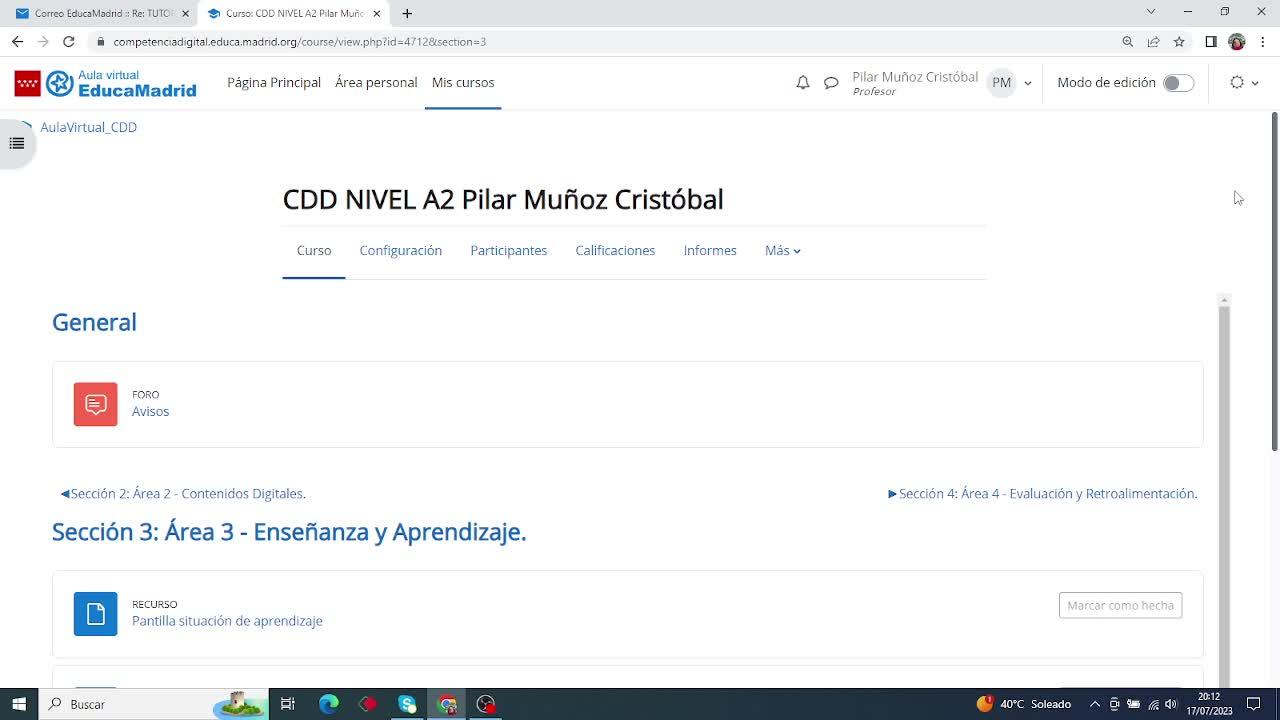The image size is (1280, 720).
Task: Click the Pilar Muñoz Cristóbal user name
Action: [x=915, y=77]
